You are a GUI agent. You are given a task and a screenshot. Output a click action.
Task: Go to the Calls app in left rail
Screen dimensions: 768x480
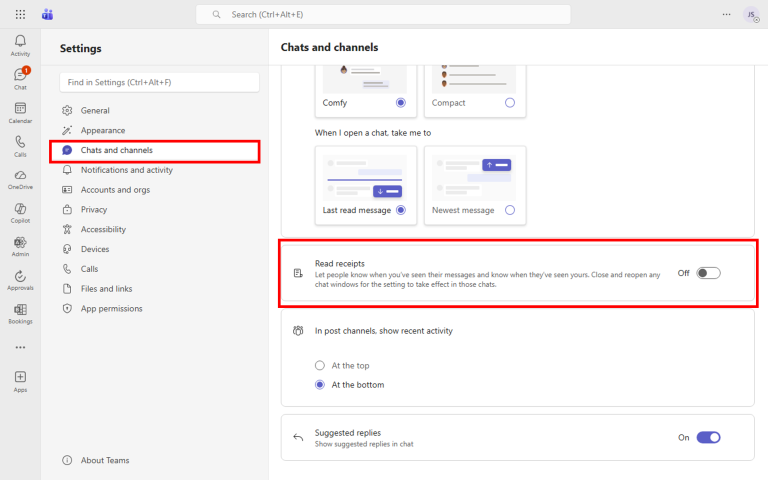20,145
